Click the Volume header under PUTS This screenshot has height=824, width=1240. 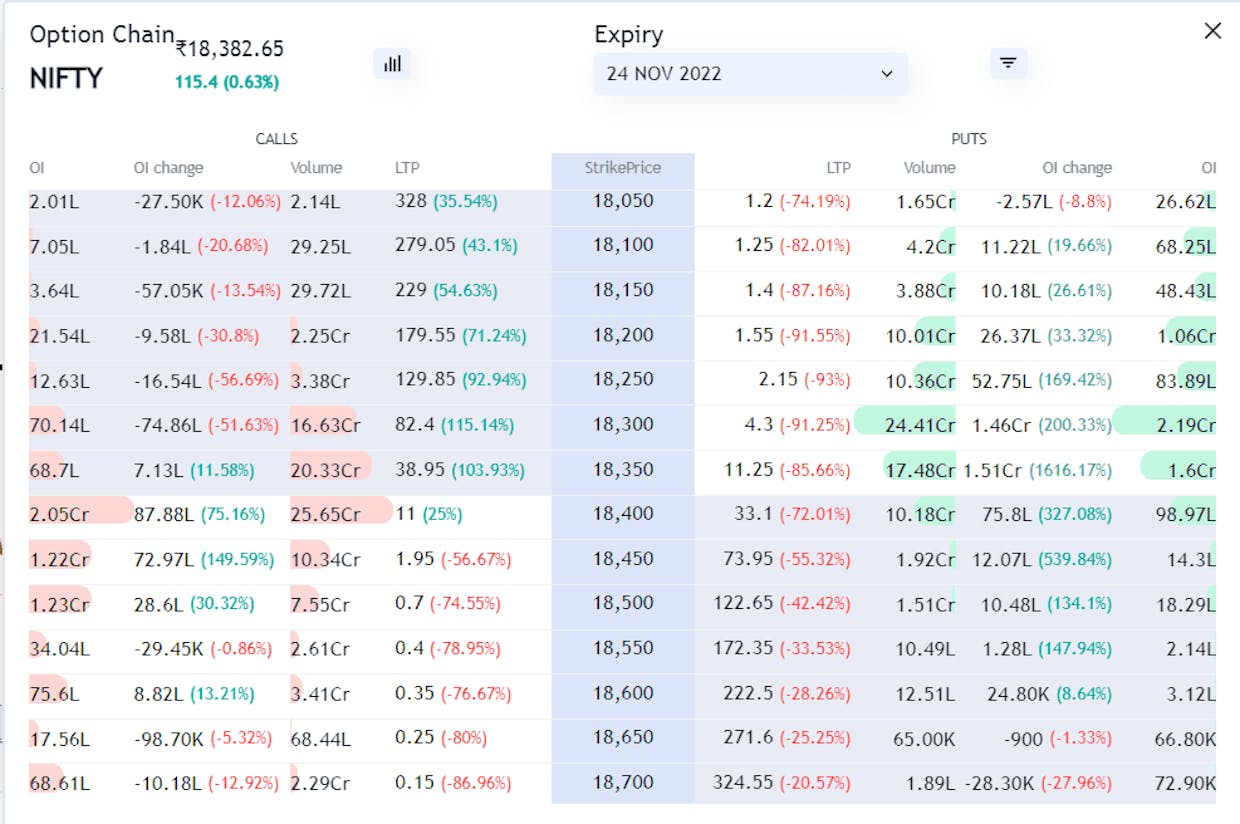(x=930, y=168)
